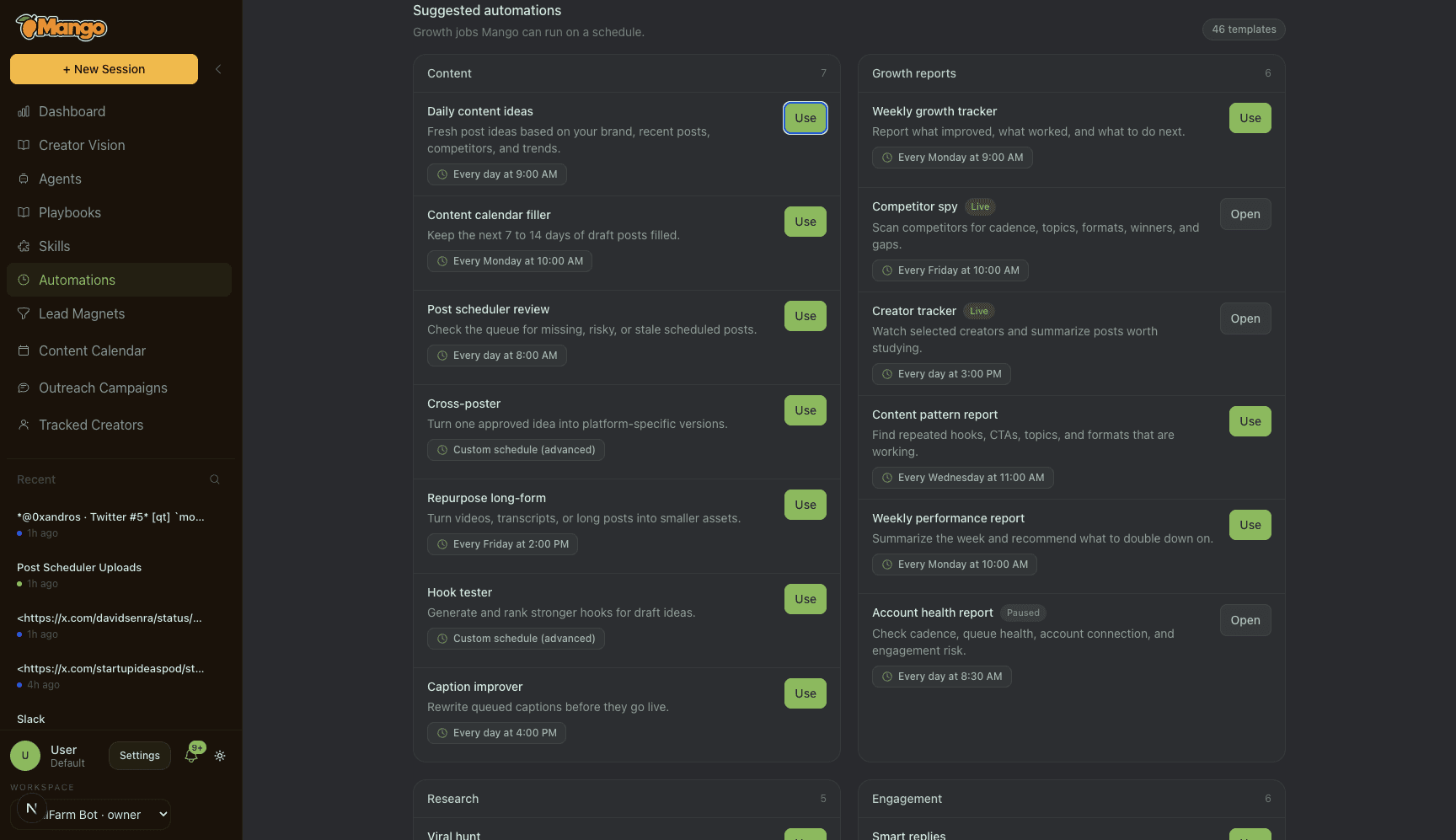Click the Live badge on Creator tracker
Viewport: 1456px width, 840px height.
(978, 311)
